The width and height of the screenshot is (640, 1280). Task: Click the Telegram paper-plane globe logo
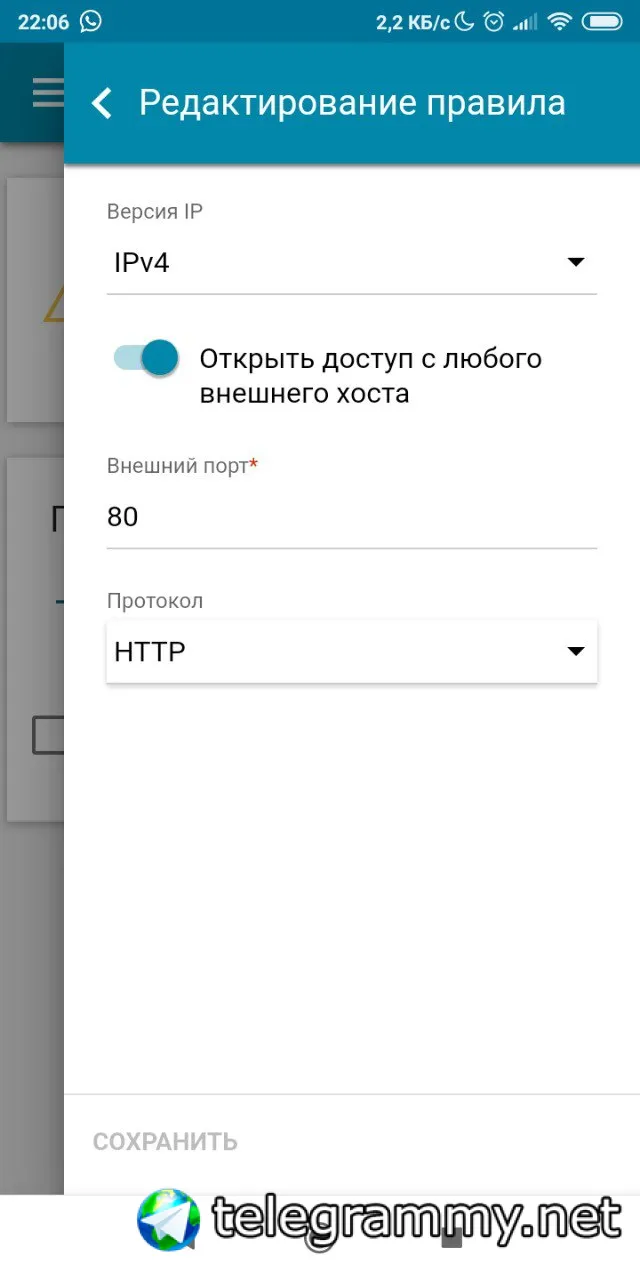(169, 1220)
